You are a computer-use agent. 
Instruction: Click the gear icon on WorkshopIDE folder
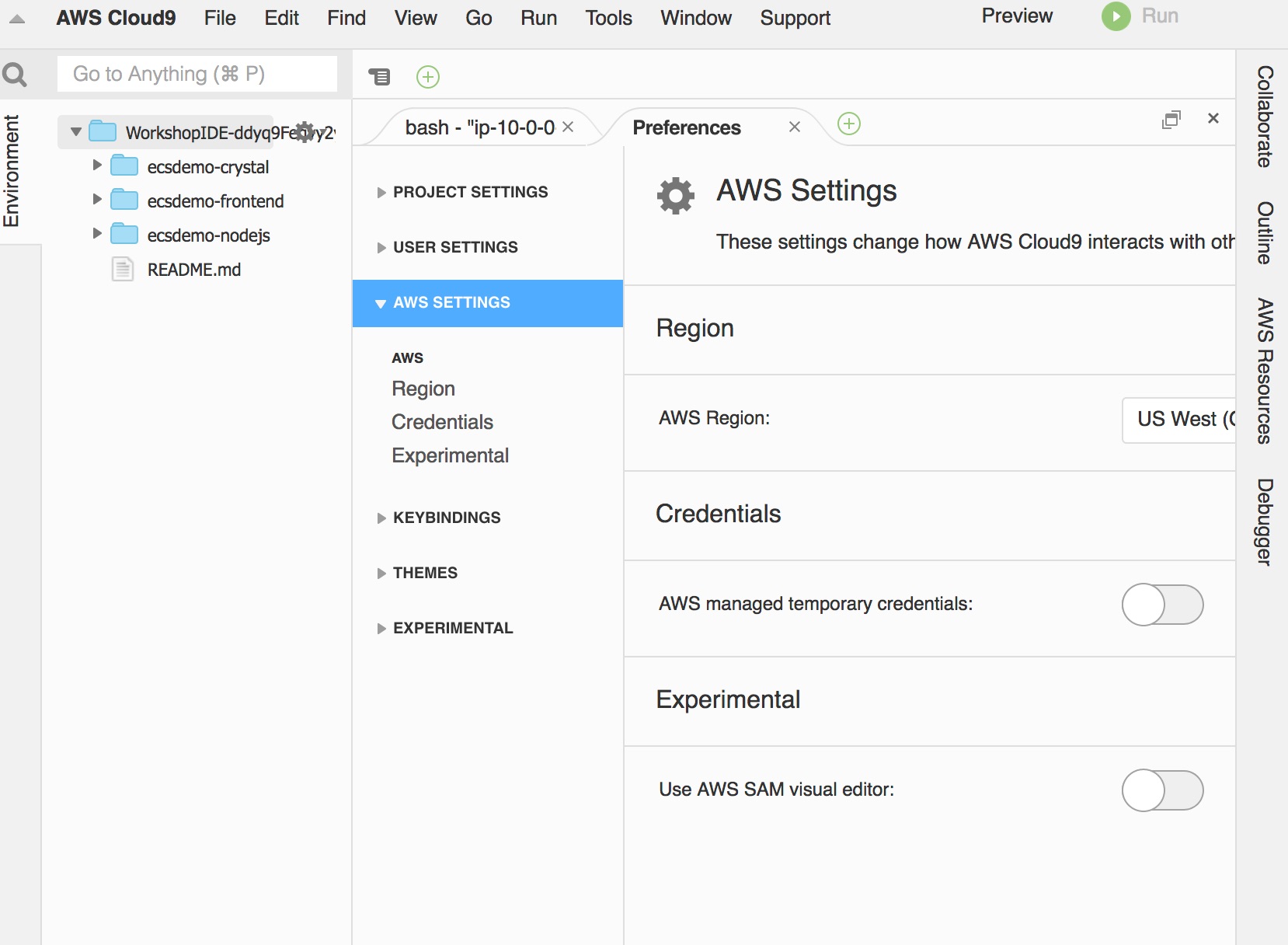pyautogui.click(x=306, y=132)
